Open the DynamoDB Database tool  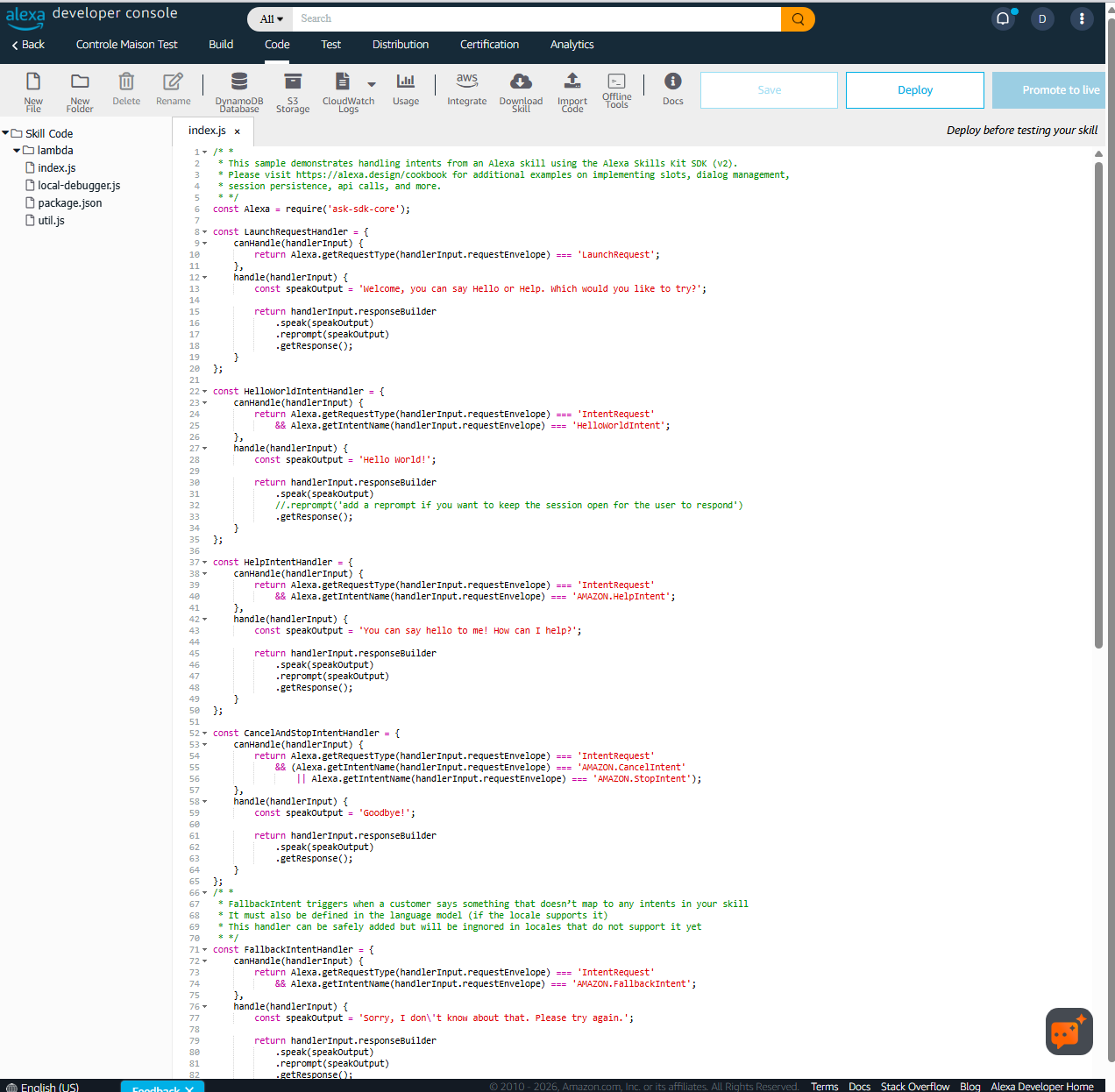click(x=238, y=82)
